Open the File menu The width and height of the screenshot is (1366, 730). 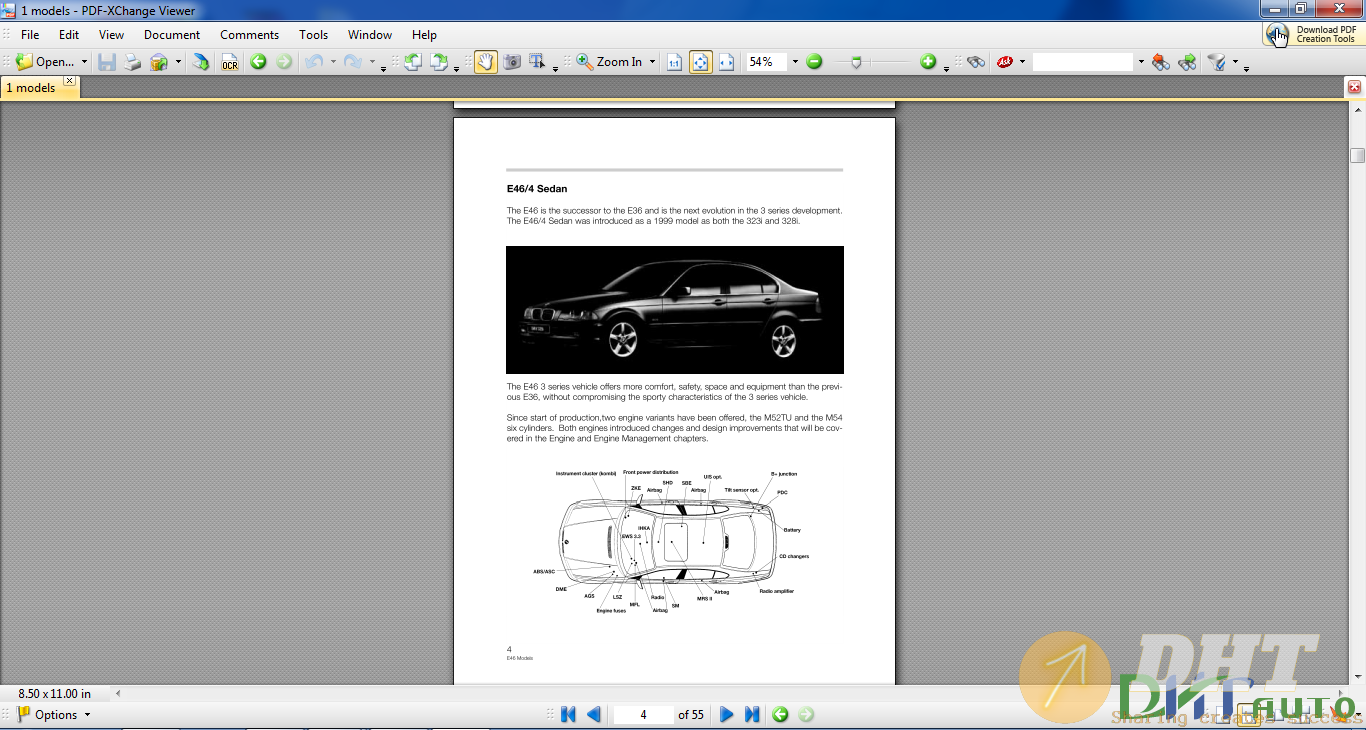pos(30,34)
